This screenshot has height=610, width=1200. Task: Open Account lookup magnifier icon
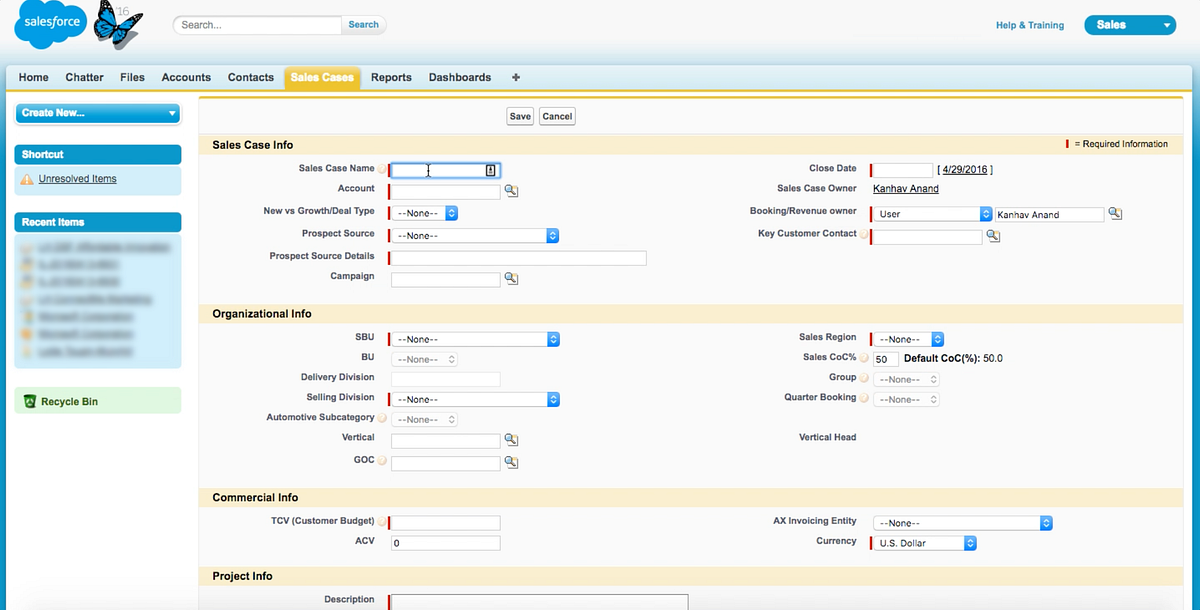[x=511, y=190]
